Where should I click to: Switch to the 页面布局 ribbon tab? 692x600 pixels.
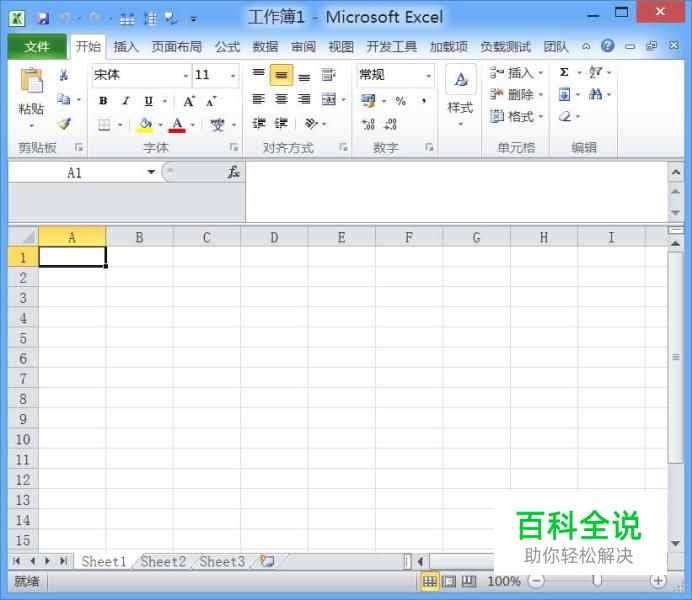pos(177,47)
